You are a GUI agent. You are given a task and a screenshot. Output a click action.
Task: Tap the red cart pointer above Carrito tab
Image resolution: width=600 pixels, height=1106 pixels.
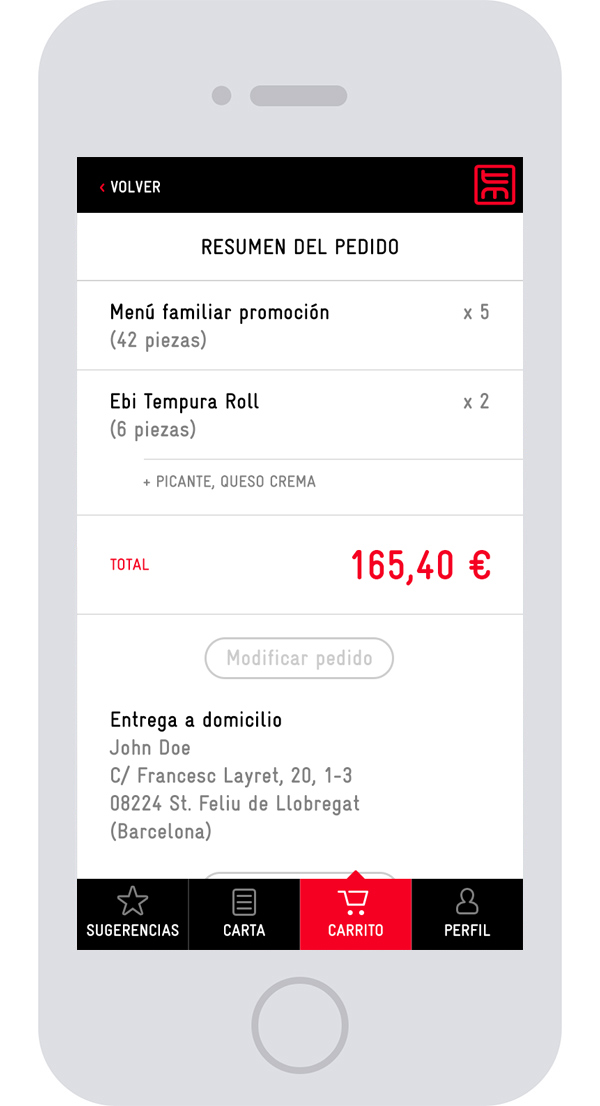pos(355,875)
